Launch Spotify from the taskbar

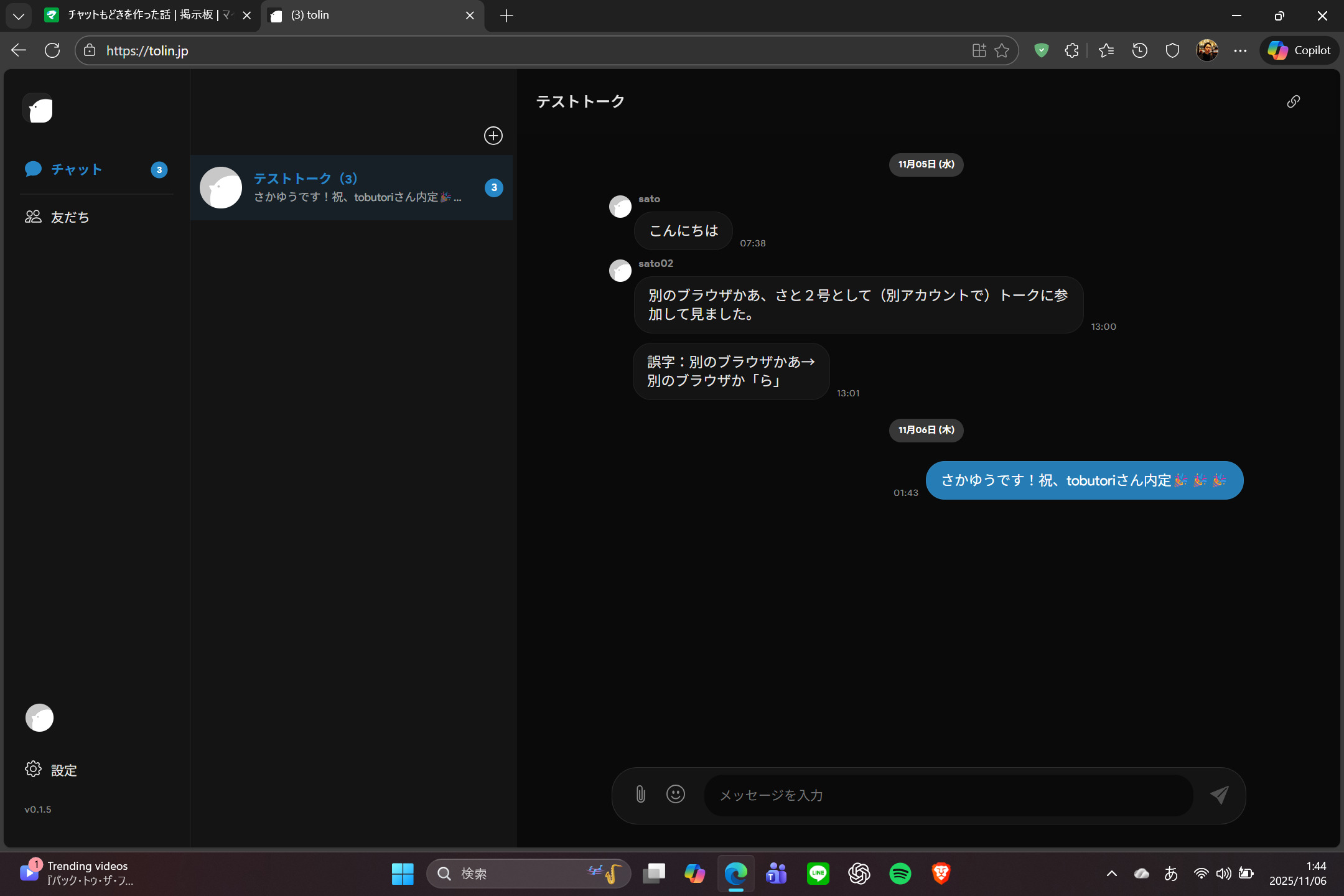coord(900,874)
